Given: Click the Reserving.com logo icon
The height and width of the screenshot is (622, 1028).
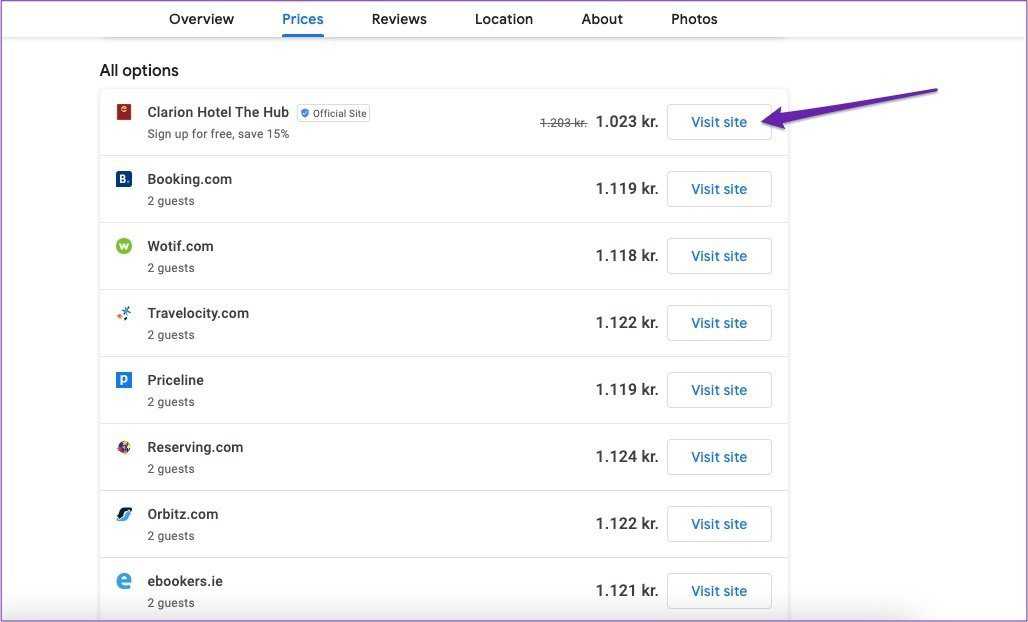Looking at the screenshot, I should (124, 447).
